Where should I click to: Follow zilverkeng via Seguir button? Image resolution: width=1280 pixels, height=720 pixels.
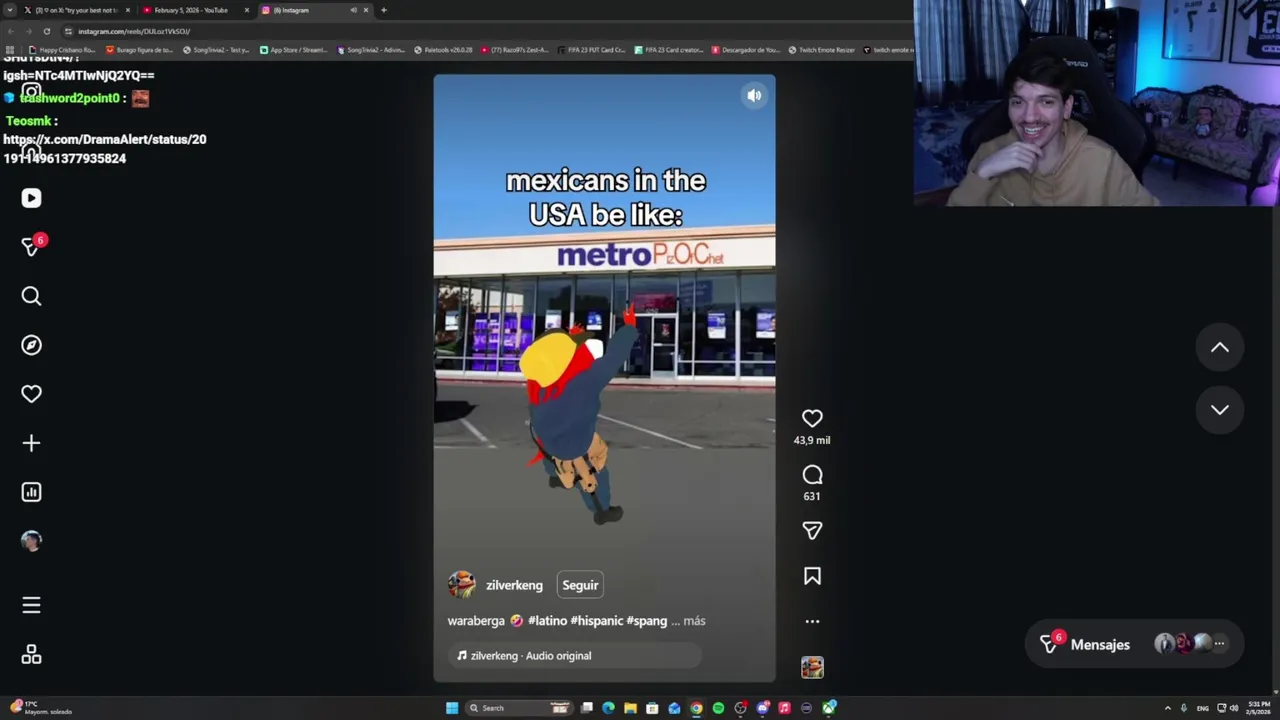point(580,585)
